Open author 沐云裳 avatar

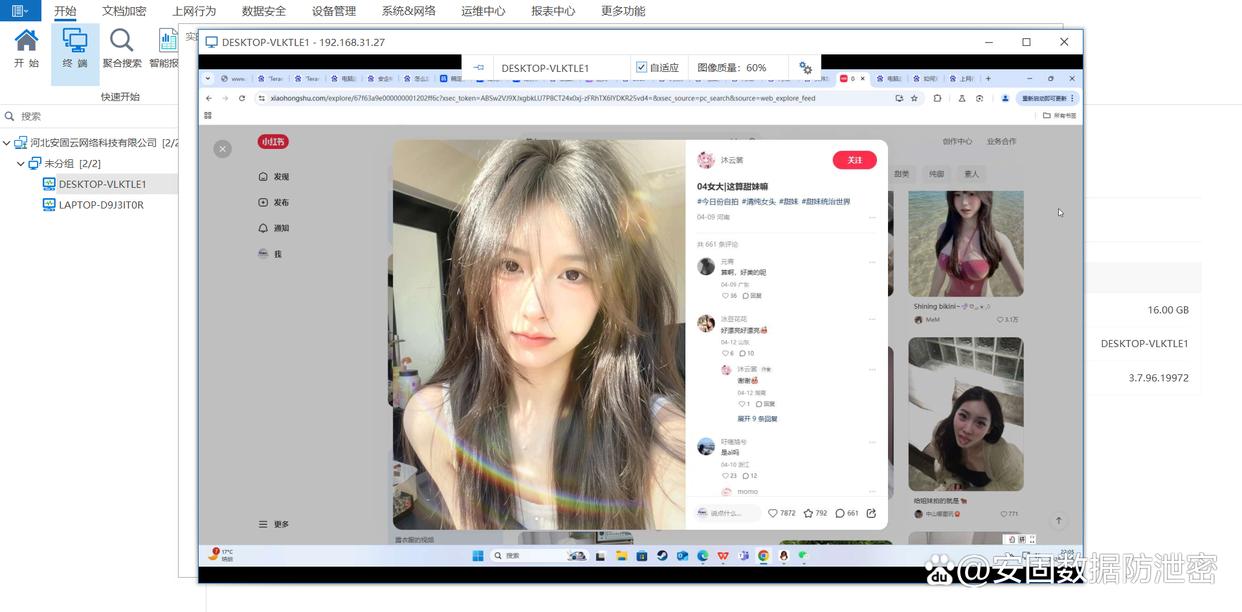click(706, 160)
